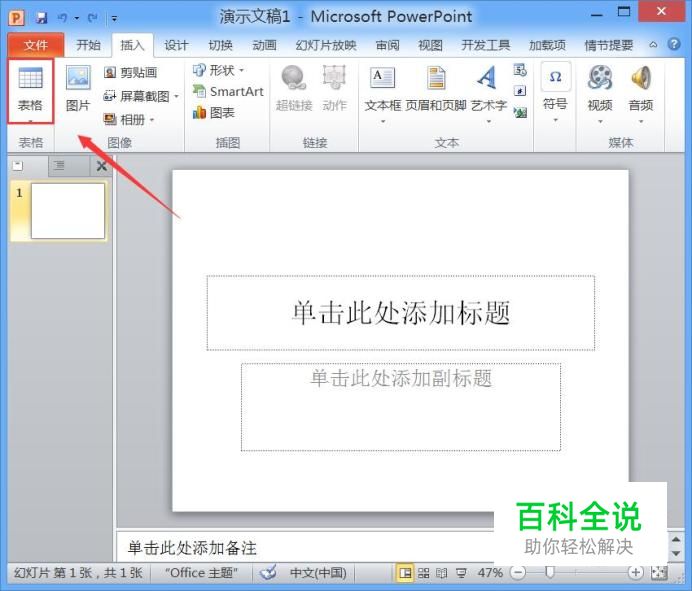Switch to the View (视图) tab
This screenshot has height=591, width=692.
[x=430, y=45]
